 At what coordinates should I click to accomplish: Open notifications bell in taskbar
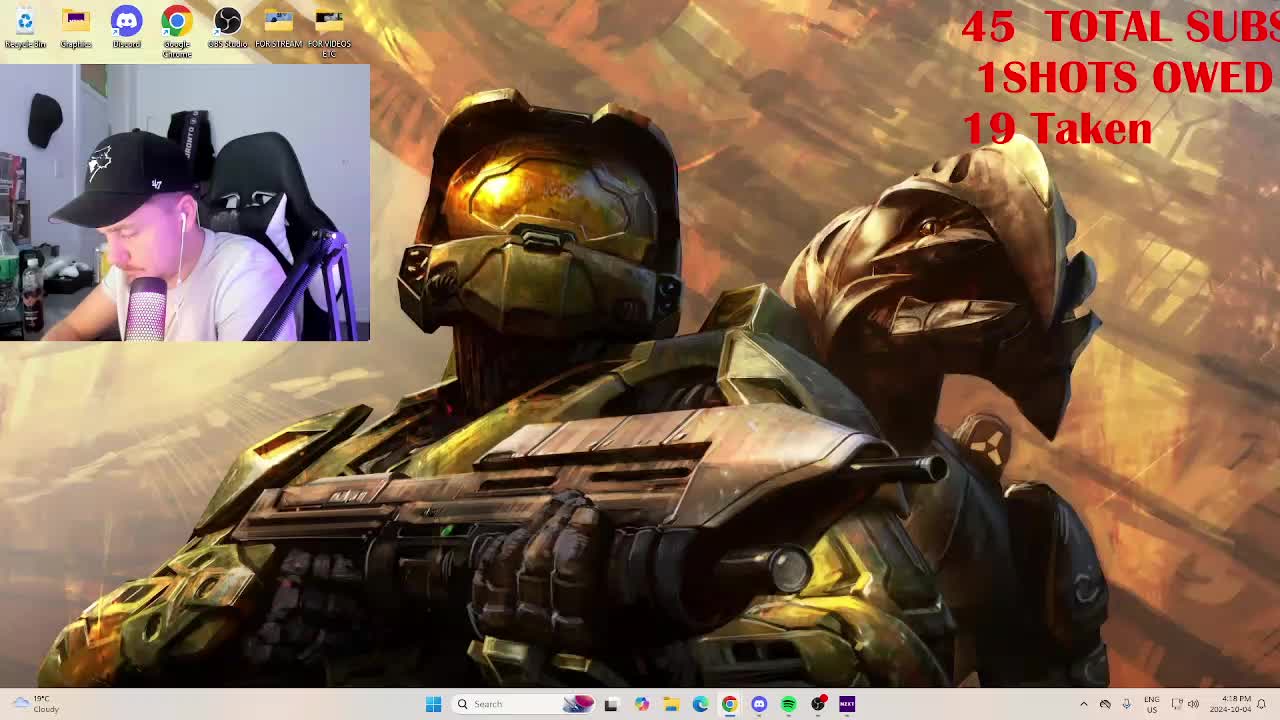click(1262, 704)
